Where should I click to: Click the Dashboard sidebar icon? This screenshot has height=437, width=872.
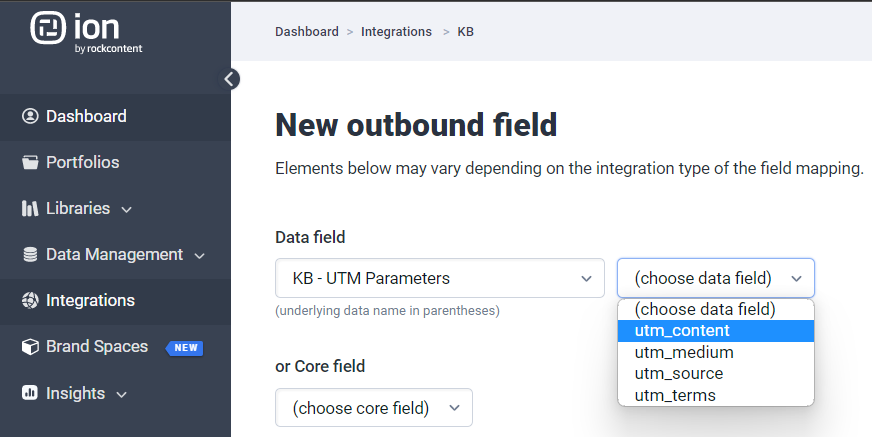[x=30, y=116]
